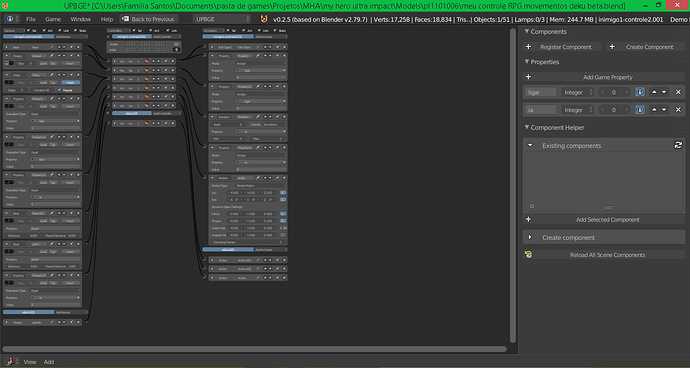Open the ligar property Integer type dropdown

[x=578, y=92]
